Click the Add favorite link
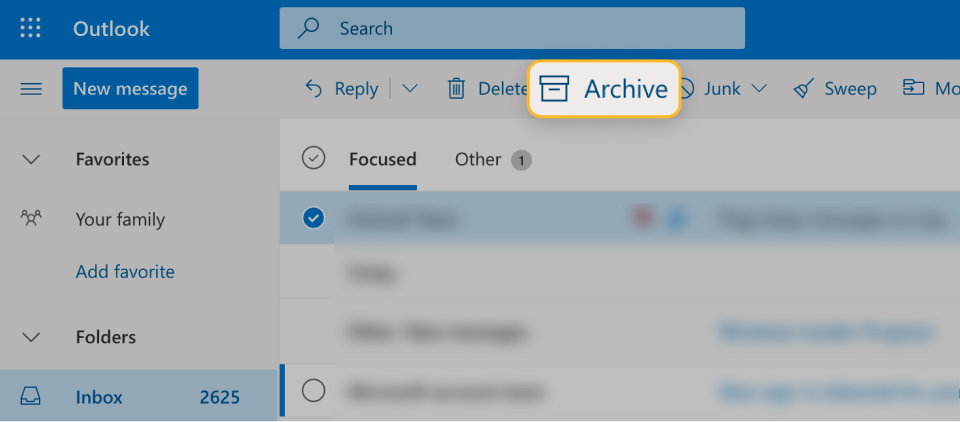 pyautogui.click(x=125, y=271)
